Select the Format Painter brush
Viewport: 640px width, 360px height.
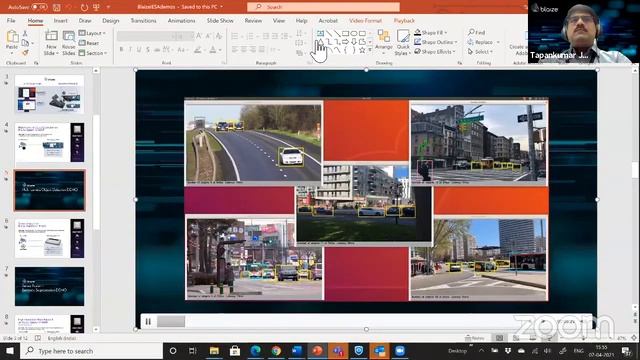25,53
